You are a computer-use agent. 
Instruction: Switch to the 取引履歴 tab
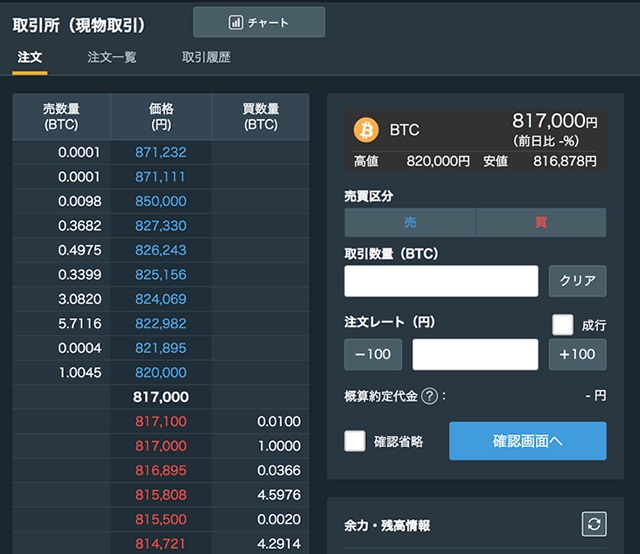(x=206, y=58)
